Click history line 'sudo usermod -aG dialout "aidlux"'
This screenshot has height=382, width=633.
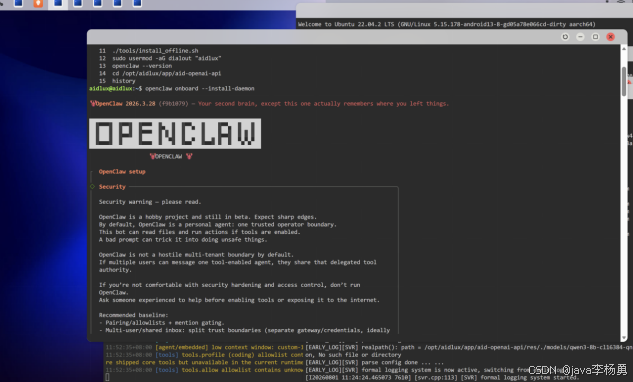click(166, 58)
